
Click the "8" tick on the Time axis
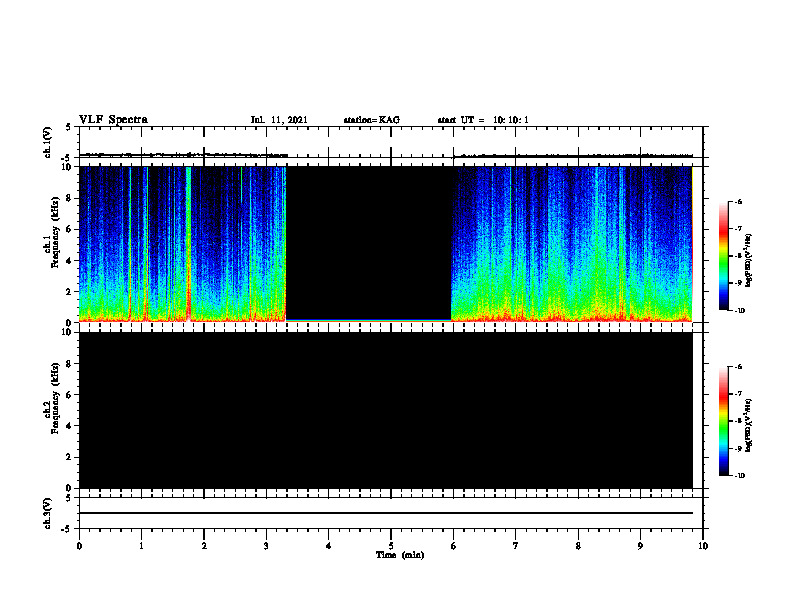coord(578,546)
